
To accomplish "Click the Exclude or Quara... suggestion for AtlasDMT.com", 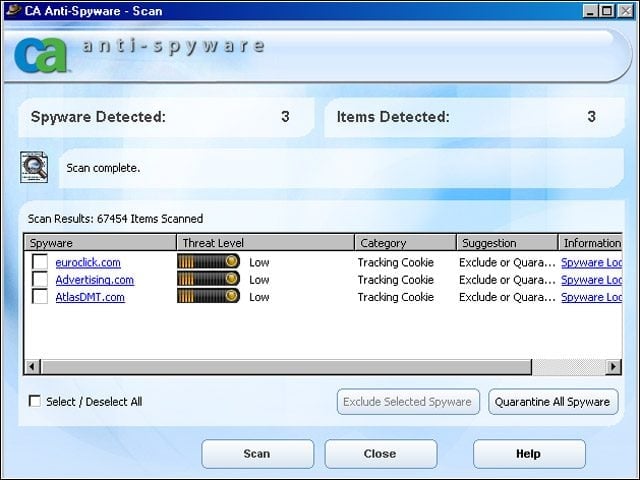I will click(507, 297).
